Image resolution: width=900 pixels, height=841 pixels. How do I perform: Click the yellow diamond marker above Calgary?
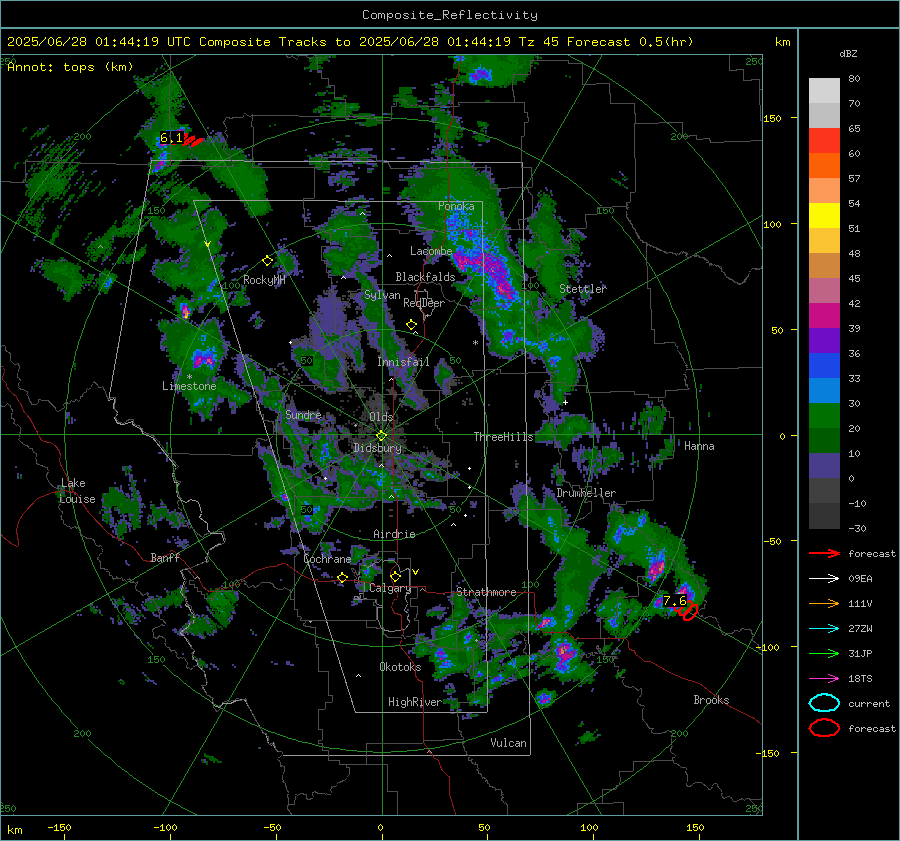(395, 576)
